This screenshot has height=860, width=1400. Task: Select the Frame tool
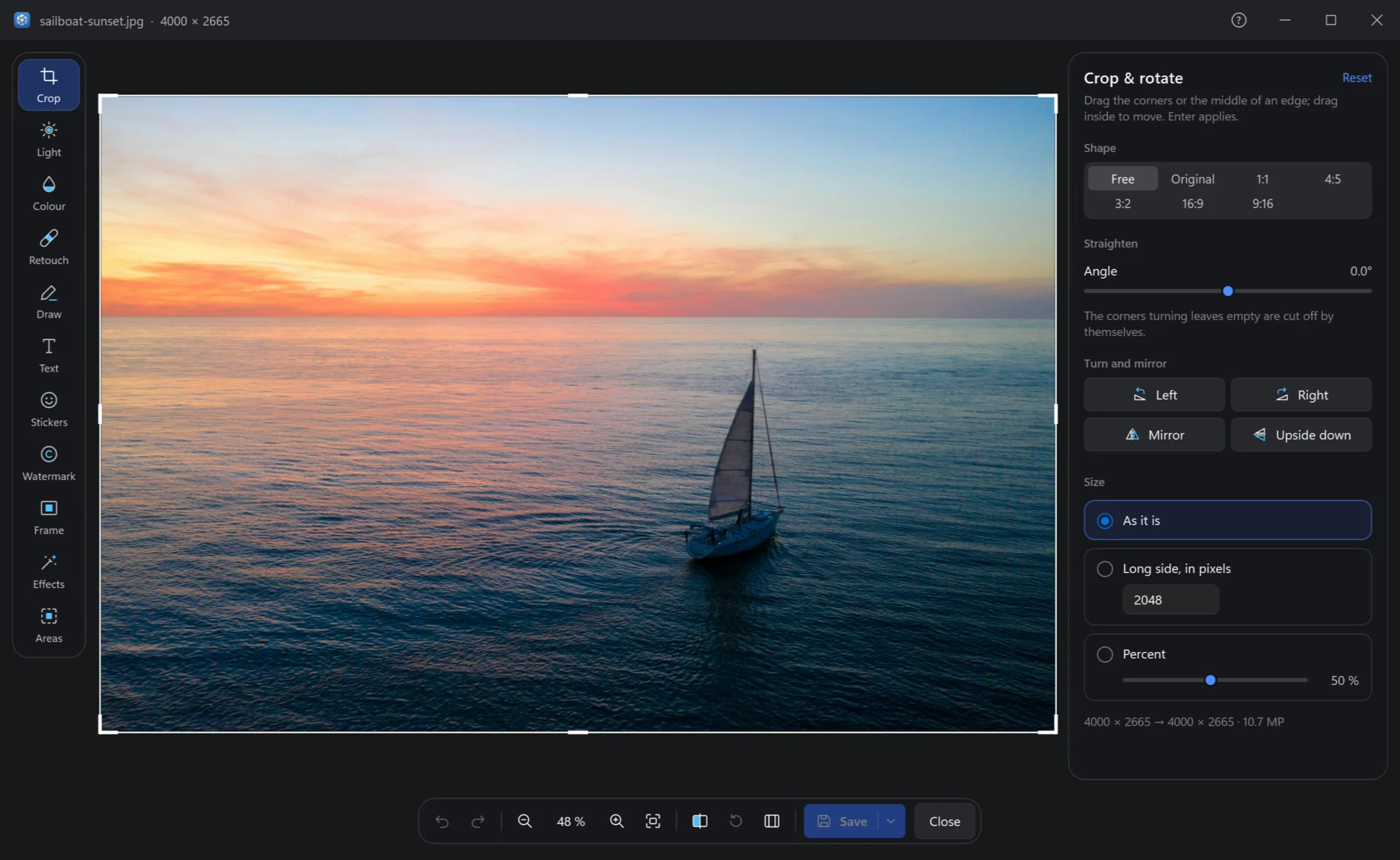pyautogui.click(x=48, y=517)
